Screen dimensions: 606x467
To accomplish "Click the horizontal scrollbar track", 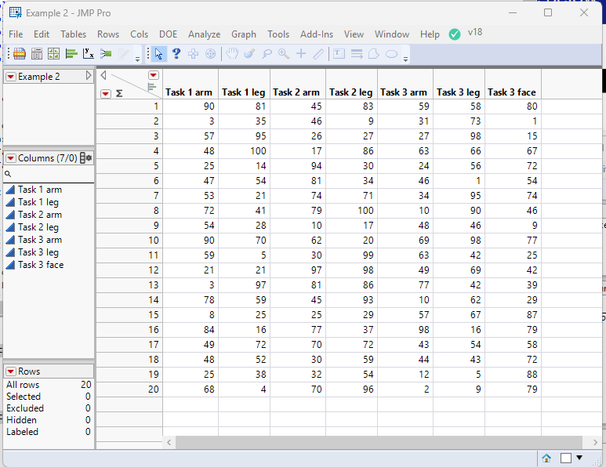I will click(379, 442).
